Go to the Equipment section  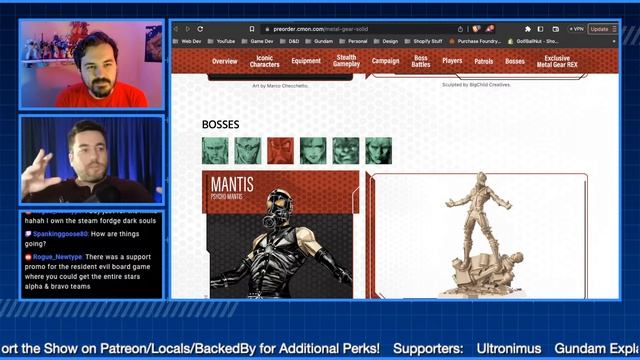pos(306,61)
